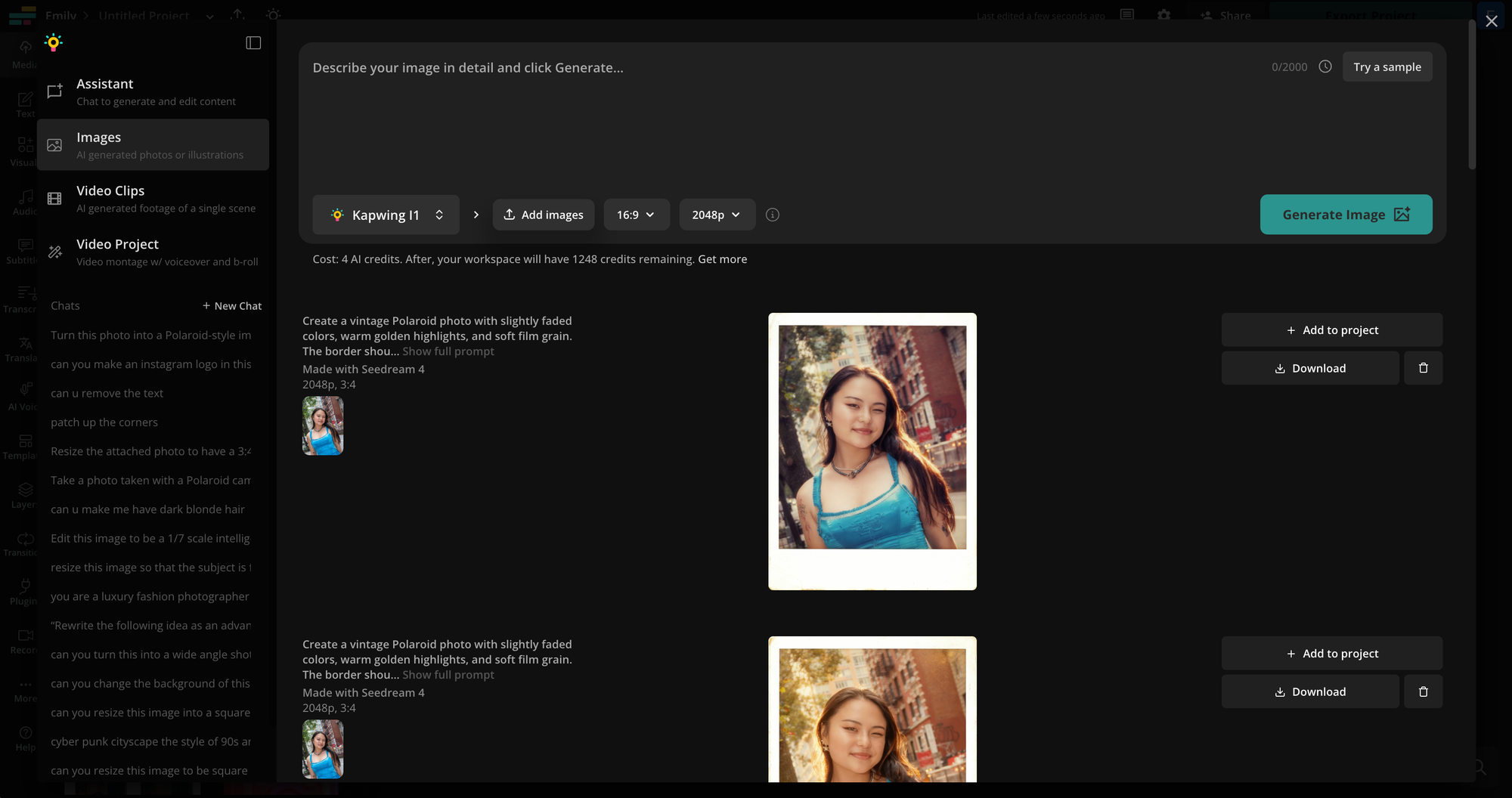Open the Record panel
The height and width of the screenshot is (798, 1512).
pos(23,640)
